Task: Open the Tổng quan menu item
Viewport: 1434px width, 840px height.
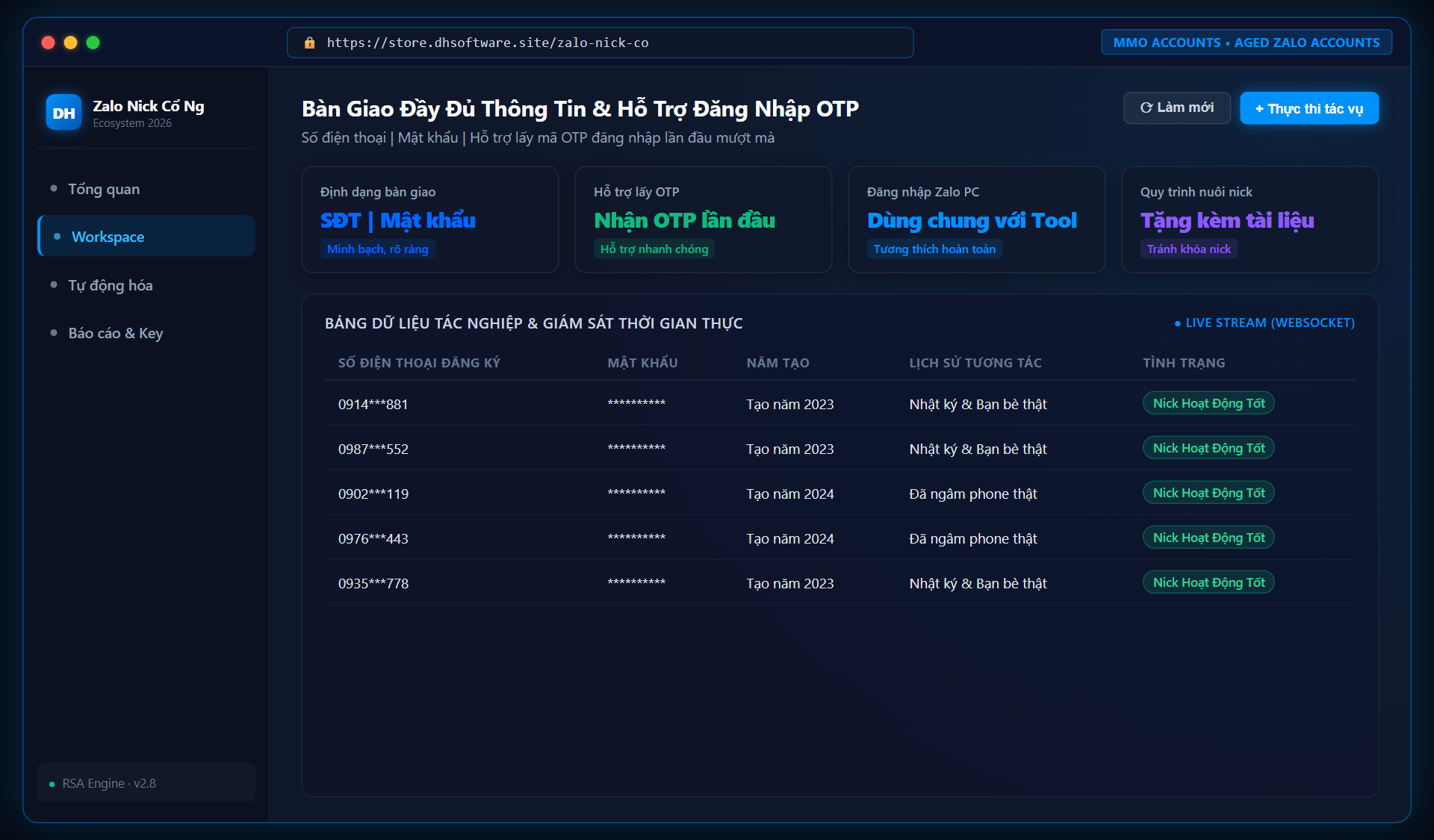Action: [x=146, y=189]
